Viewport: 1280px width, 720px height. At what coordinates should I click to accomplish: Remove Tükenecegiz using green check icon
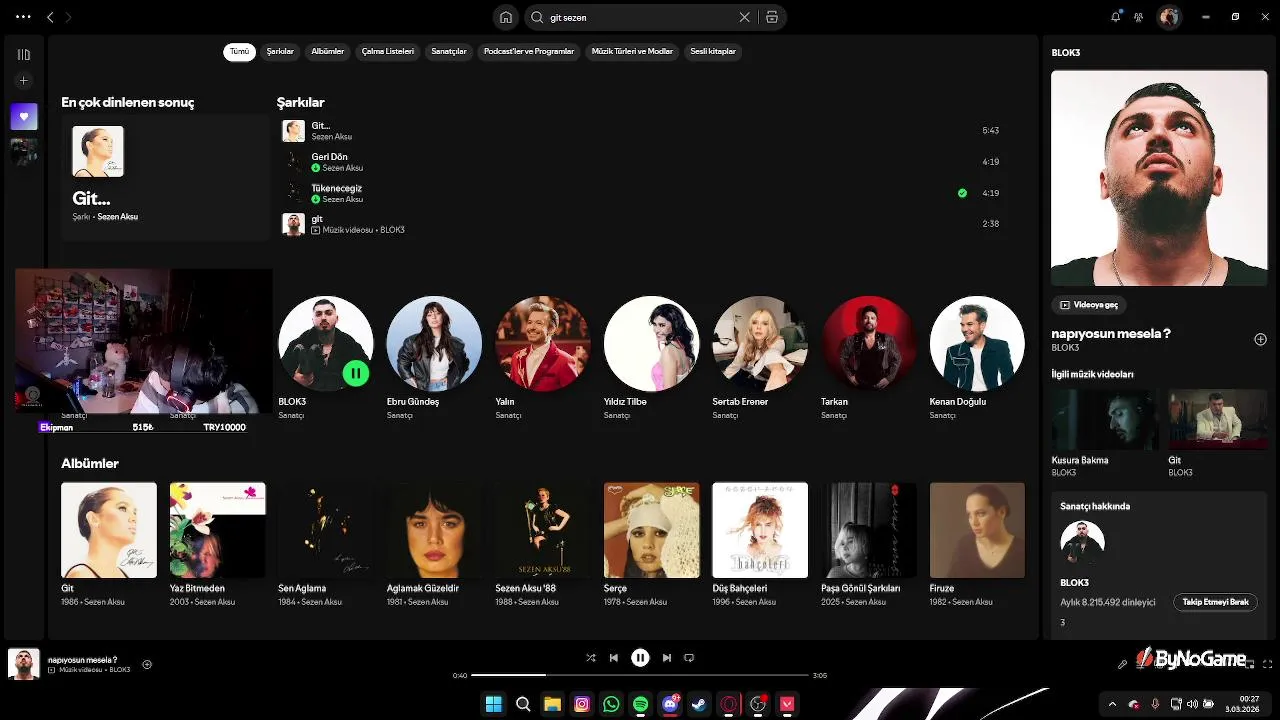(962, 193)
